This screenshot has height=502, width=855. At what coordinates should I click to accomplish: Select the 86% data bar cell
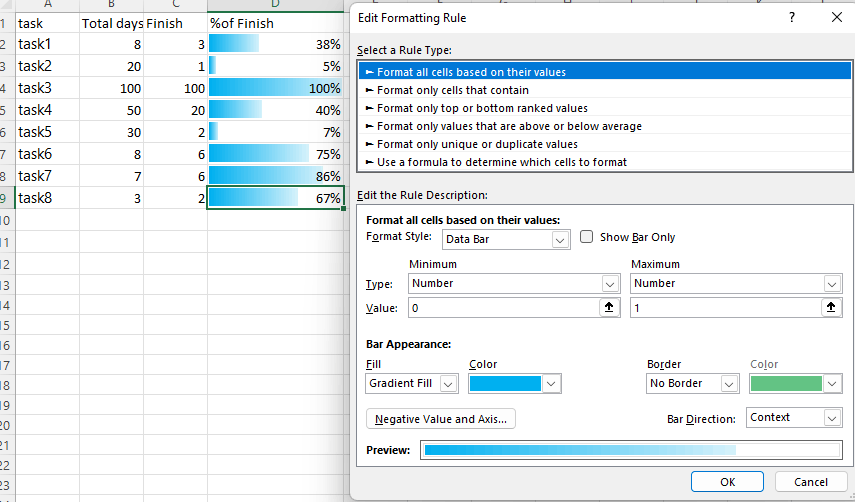(275, 176)
